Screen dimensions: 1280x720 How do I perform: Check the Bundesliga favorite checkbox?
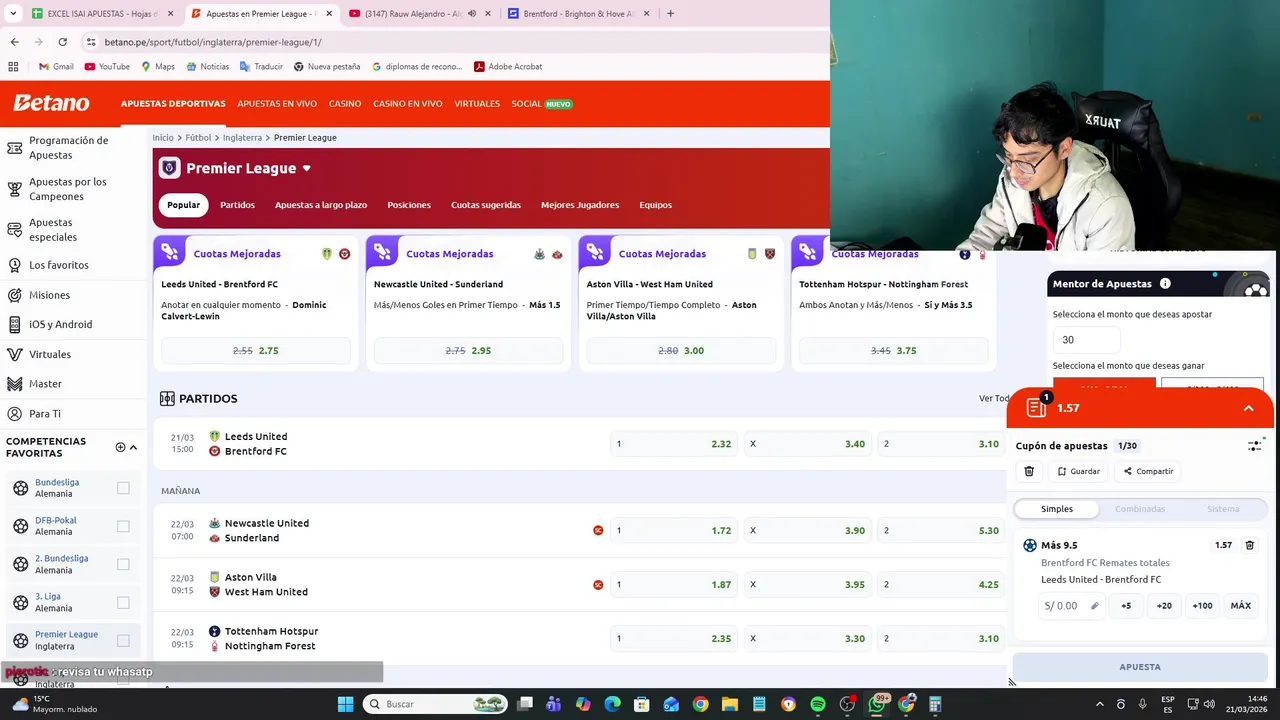tap(123, 488)
